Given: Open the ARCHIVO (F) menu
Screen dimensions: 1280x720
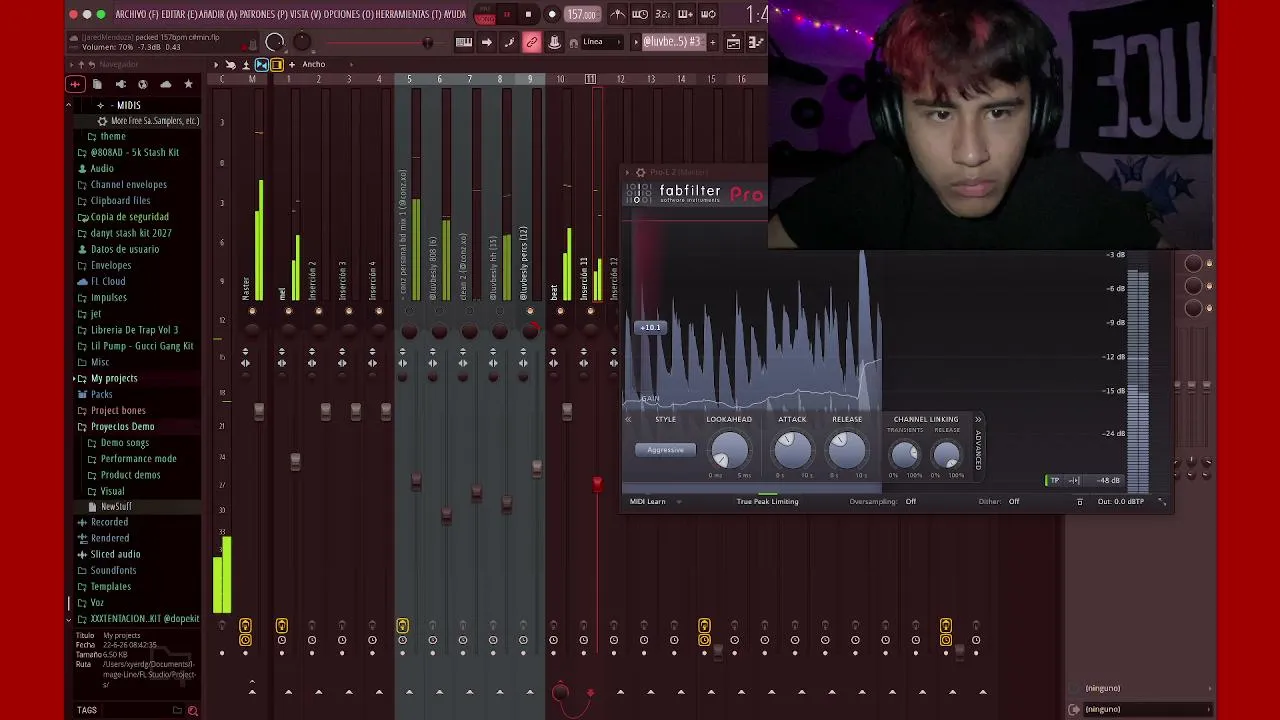Looking at the screenshot, I should [137, 14].
